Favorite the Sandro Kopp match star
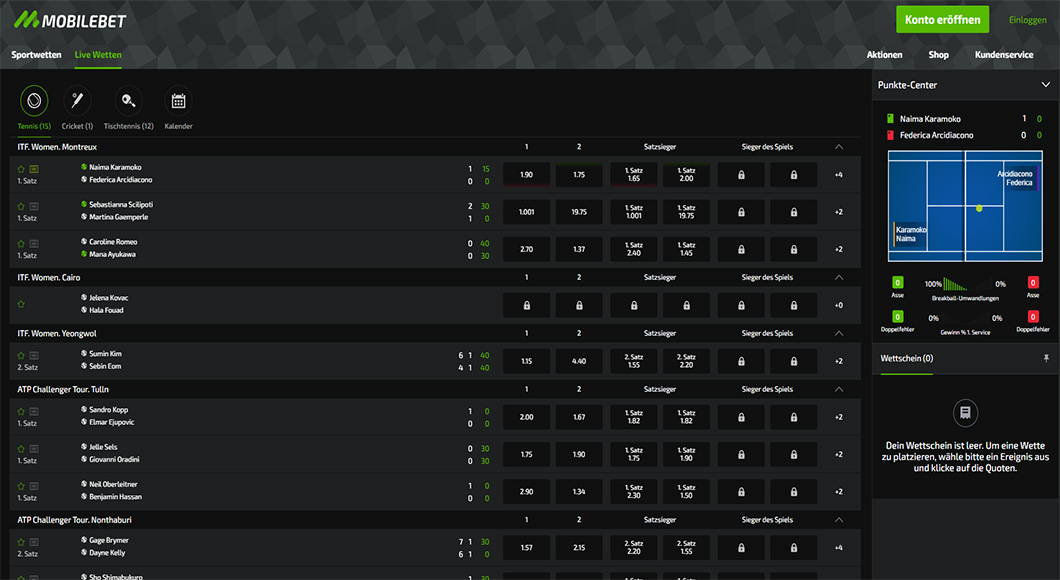The height and width of the screenshot is (580, 1060). coord(21,412)
